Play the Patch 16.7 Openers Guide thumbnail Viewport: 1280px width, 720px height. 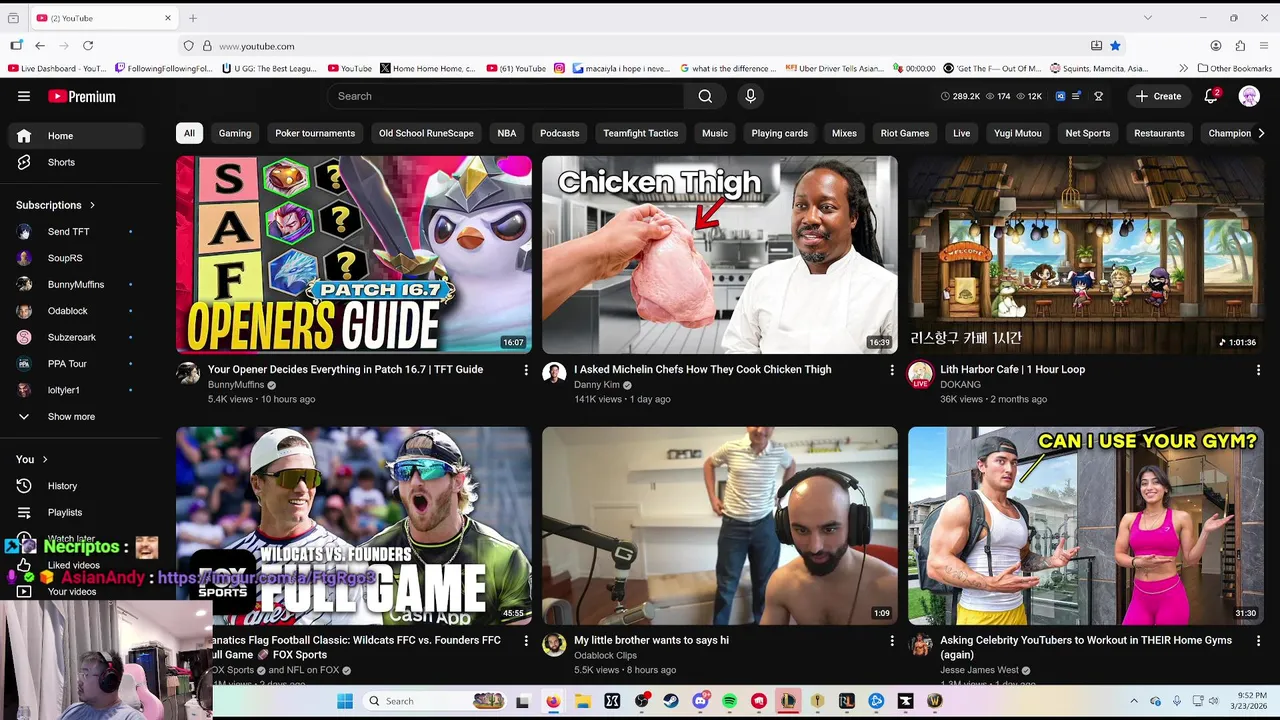354,255
